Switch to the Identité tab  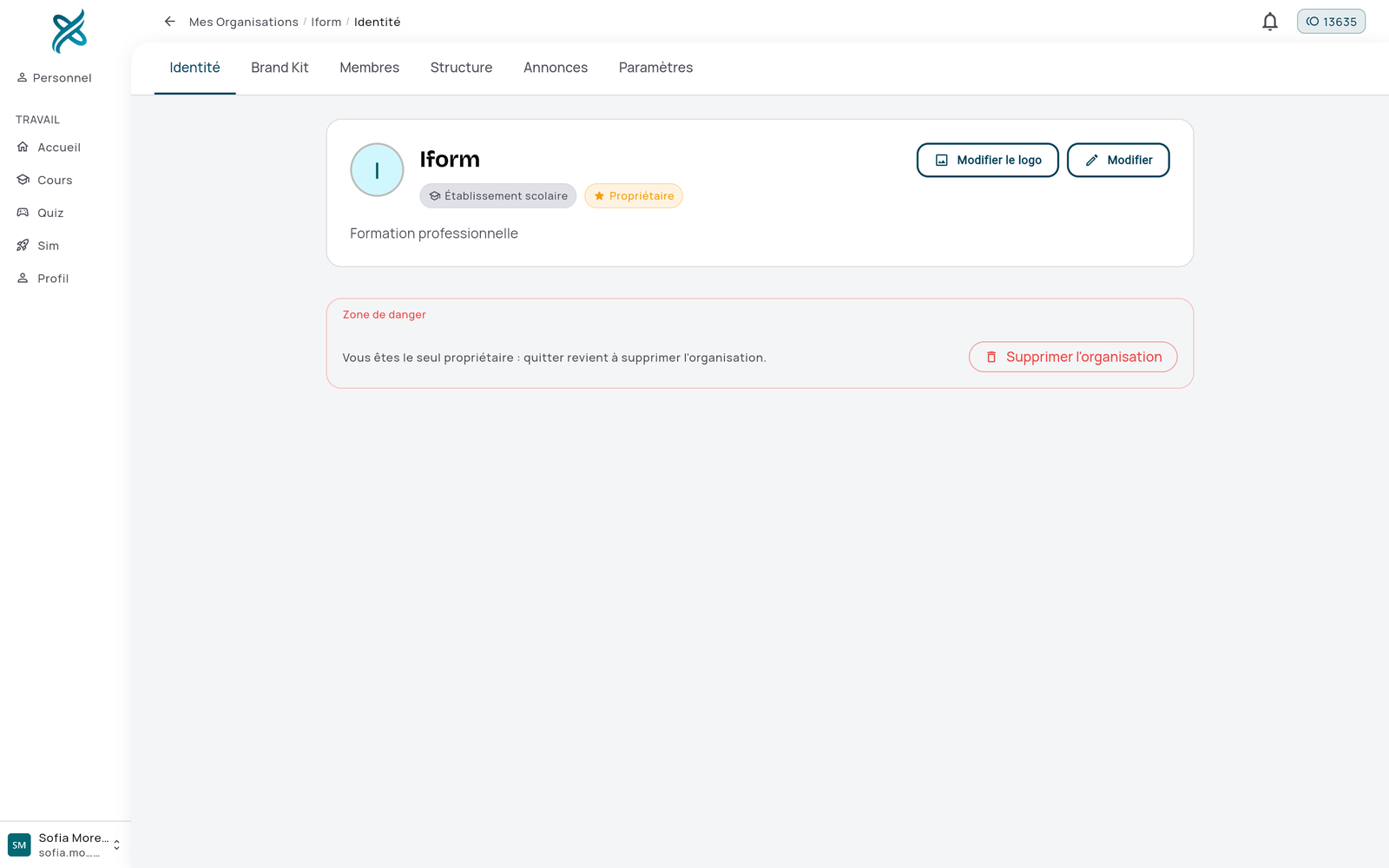click(x=194, y=68)
